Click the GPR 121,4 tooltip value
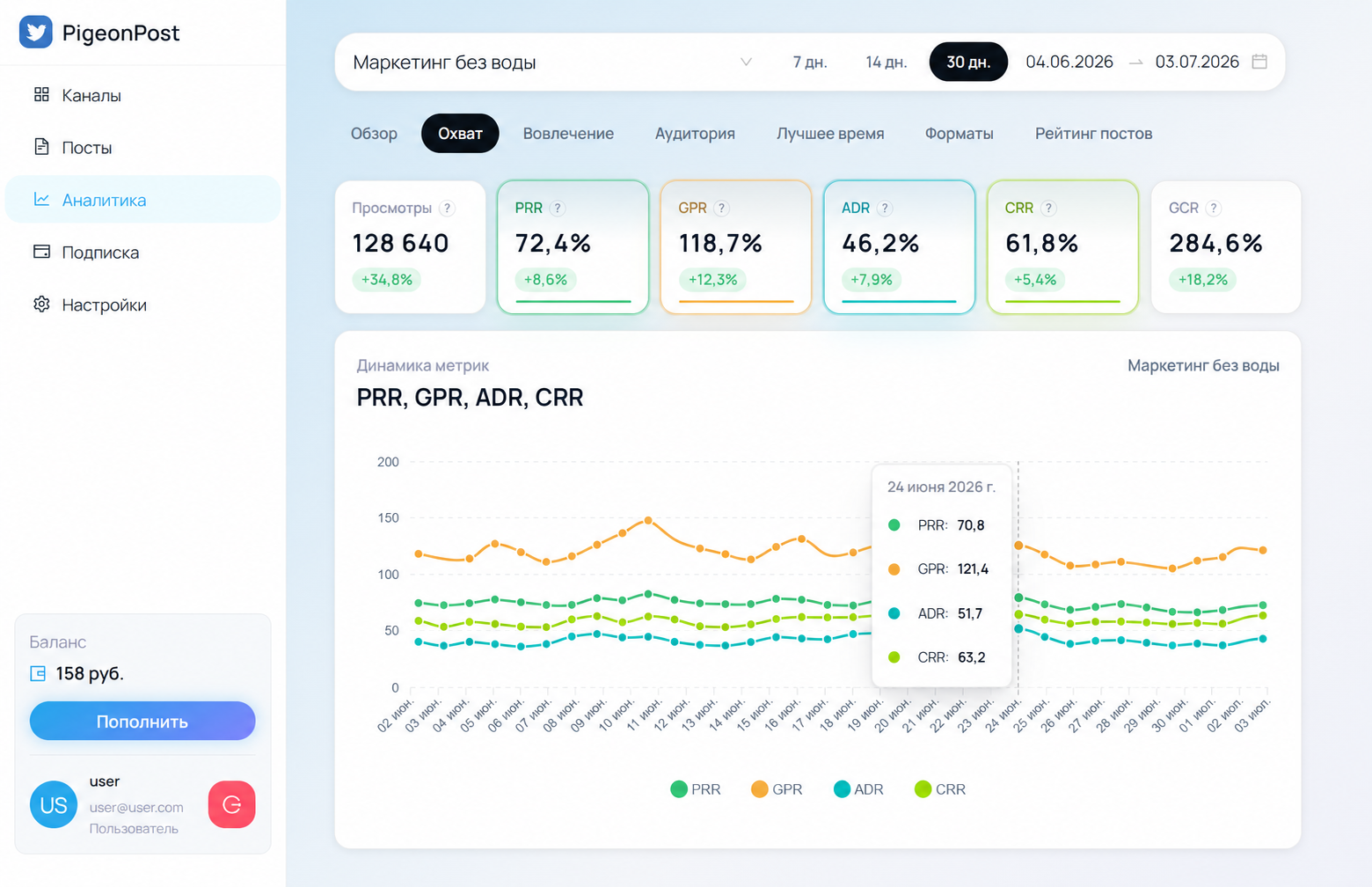This screenshot has width=1372, height=887. 973,568
